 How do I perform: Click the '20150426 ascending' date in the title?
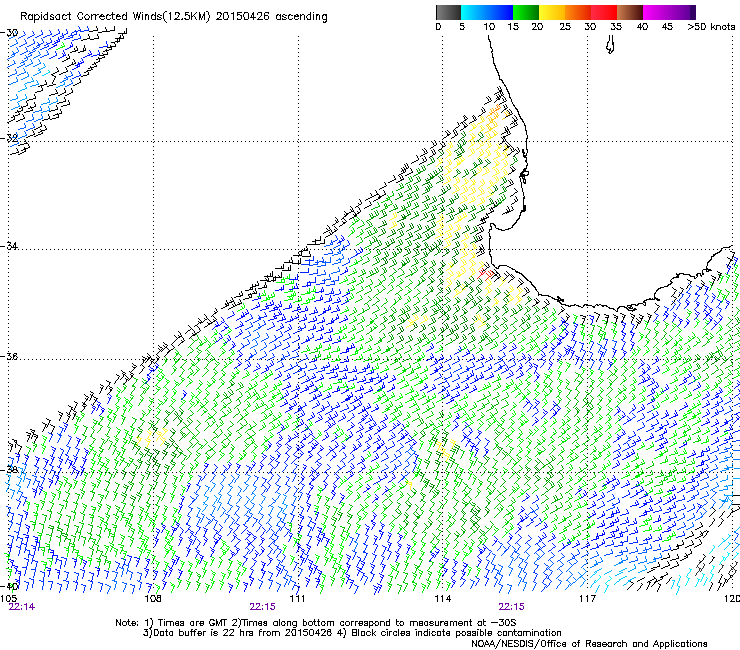(271, 17)
